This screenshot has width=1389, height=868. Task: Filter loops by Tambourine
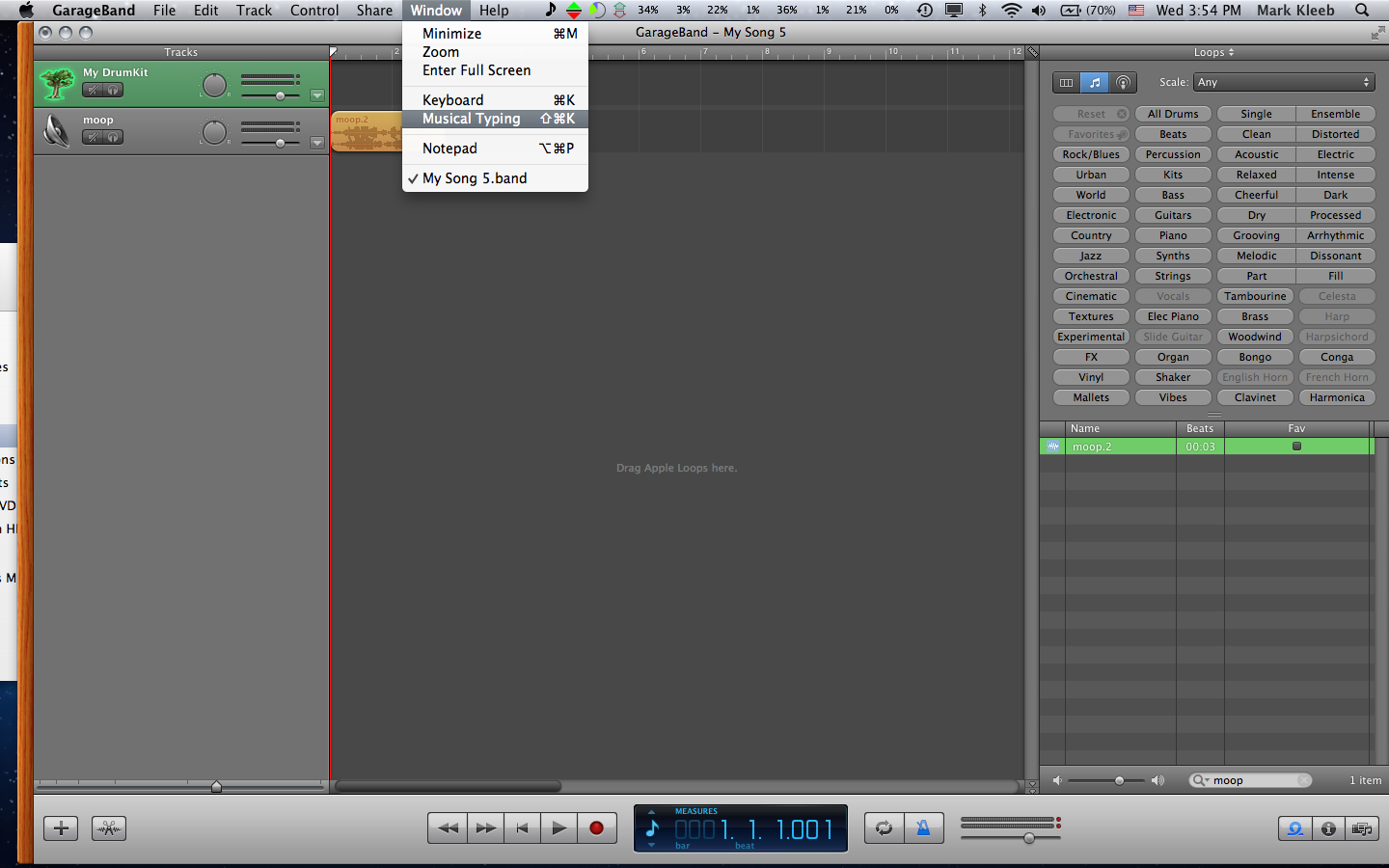coord(1255,296)
